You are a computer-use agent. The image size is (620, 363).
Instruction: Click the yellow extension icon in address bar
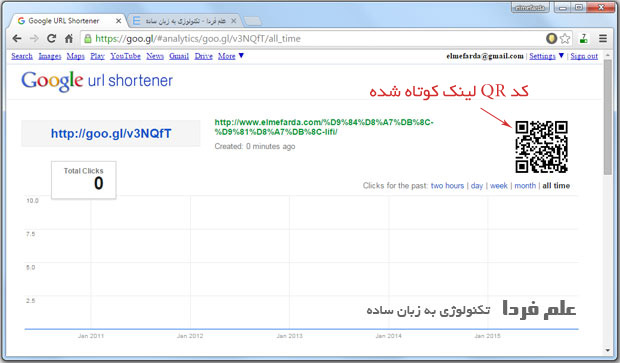click(x=551, y=38)
